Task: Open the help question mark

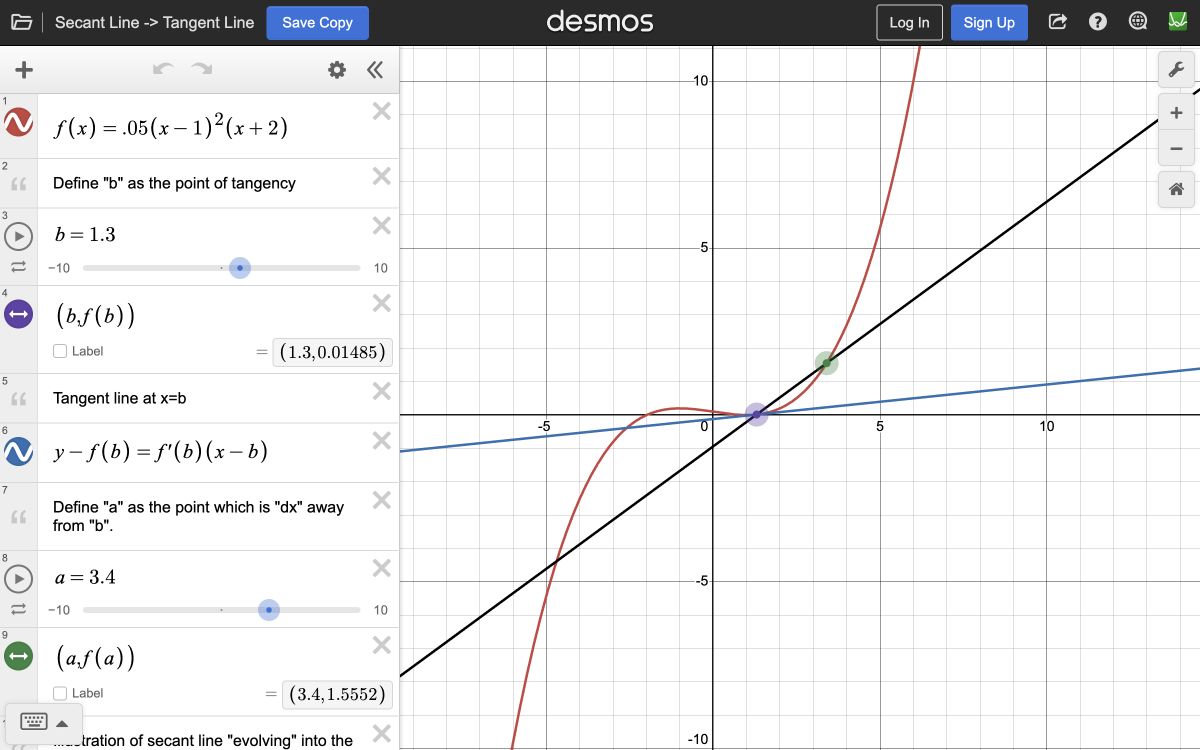Action: click(x=1098, y=22)
